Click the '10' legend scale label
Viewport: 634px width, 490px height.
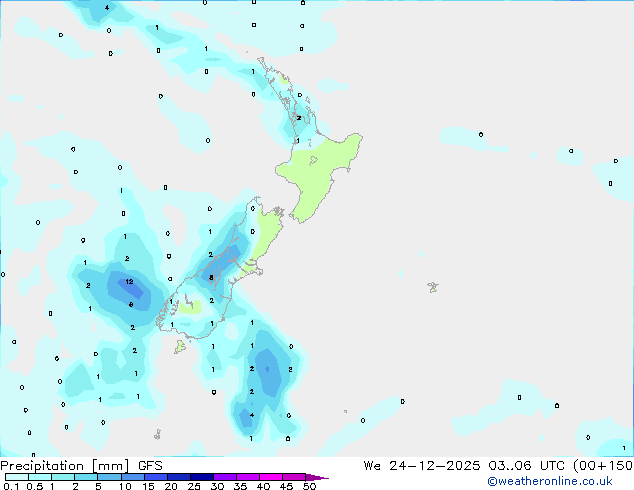tap(125, 486)
